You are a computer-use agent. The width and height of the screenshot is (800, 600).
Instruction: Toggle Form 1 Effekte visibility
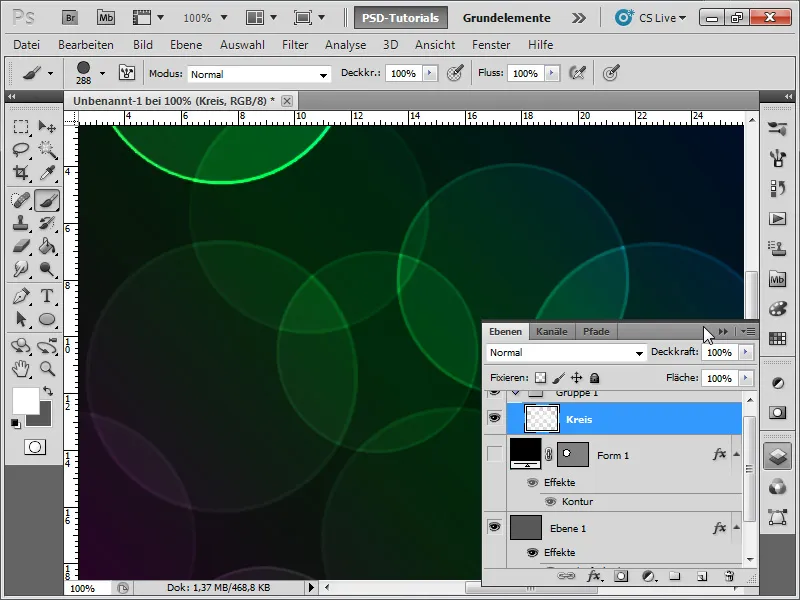532,482
